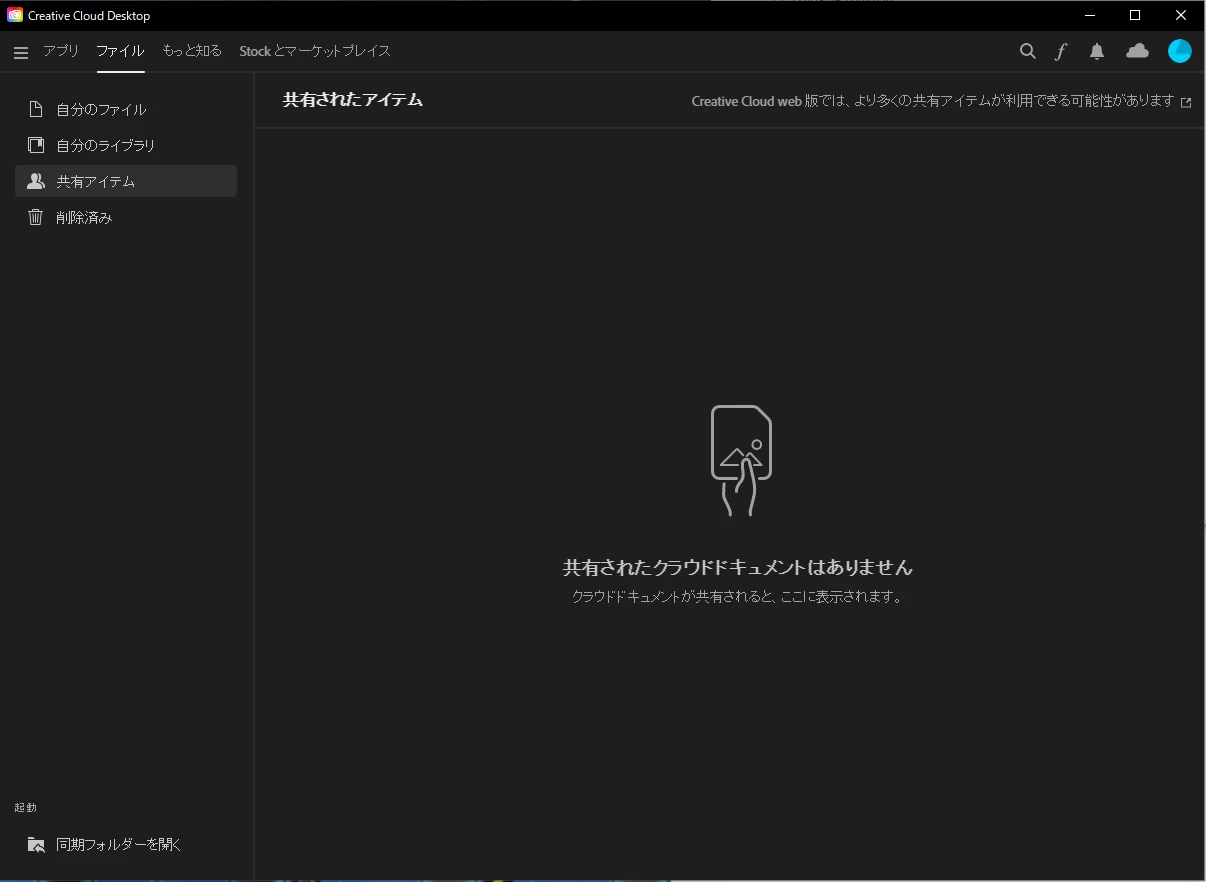Viewport: 1206px width, 882px height.
Task: Open 削除済み in sidebar
Action: (126, 217)
